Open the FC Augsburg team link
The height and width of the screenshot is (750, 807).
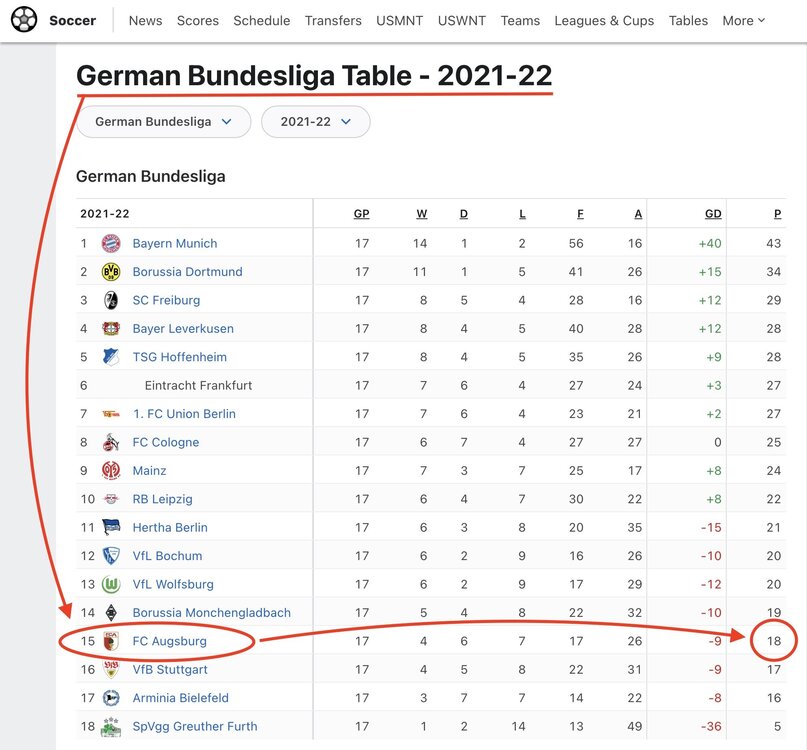tap(169, 641)
